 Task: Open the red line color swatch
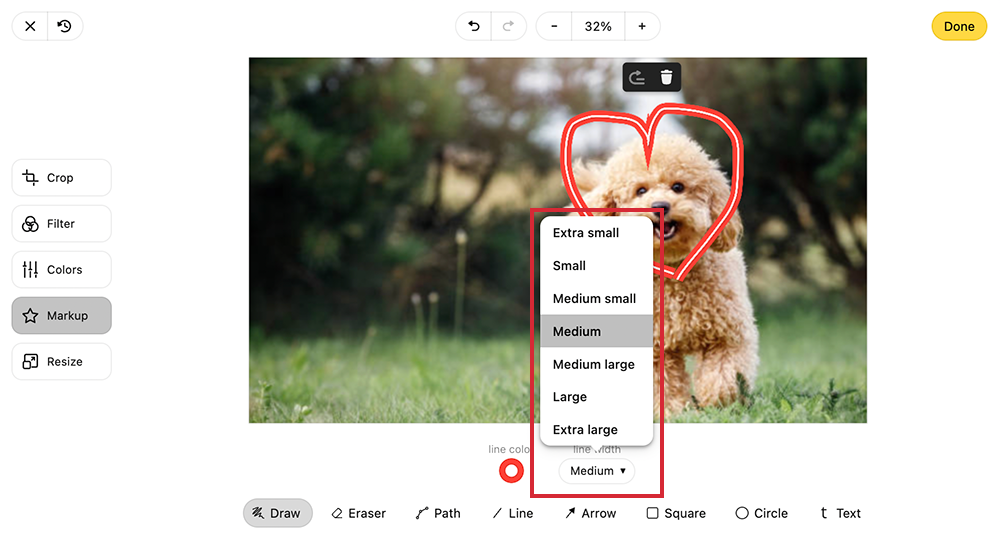pyautogui.click(x=511, y=471)
